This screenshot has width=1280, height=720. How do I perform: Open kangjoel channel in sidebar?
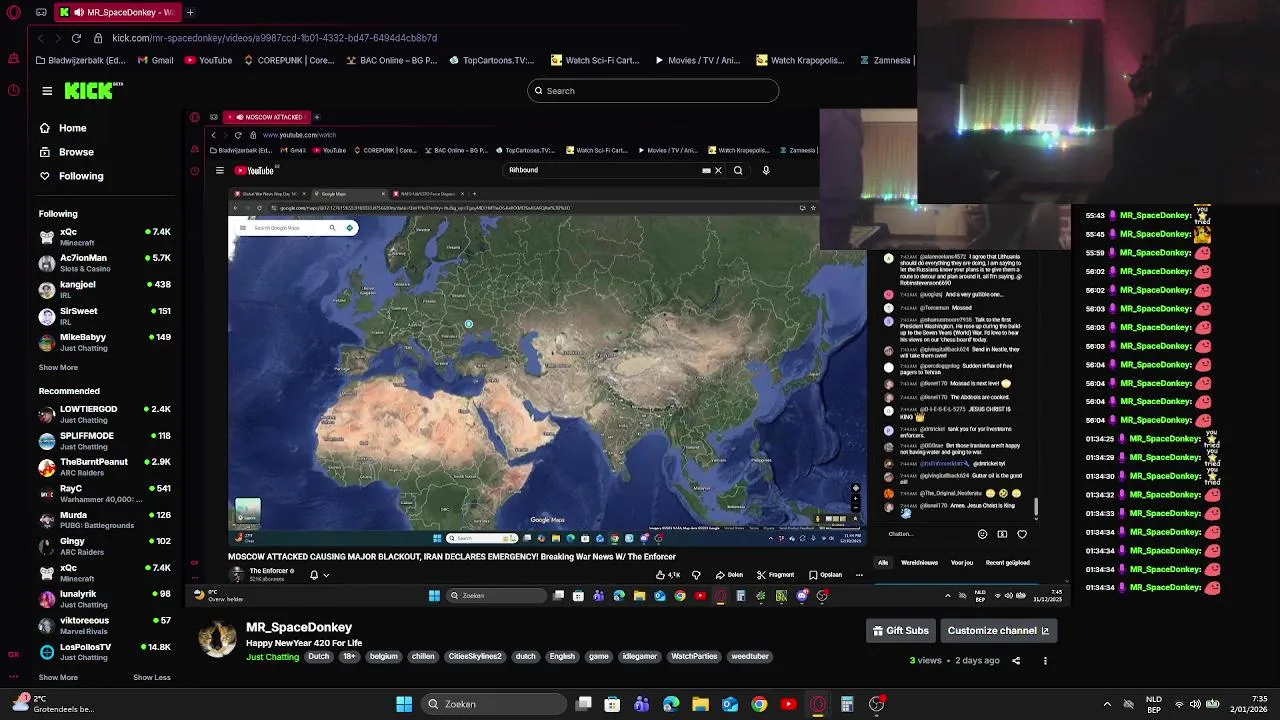[x=105, y=290]
